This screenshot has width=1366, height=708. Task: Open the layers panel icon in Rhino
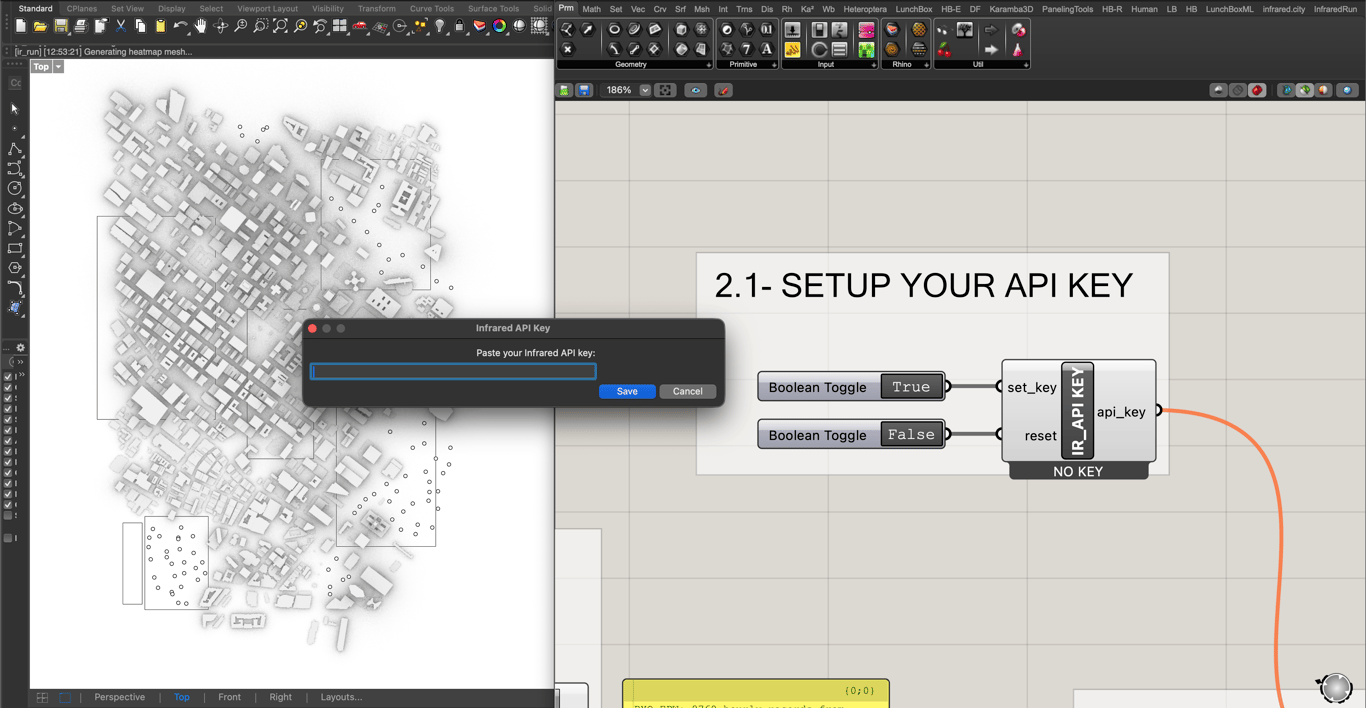pyautogui.click(x=480, y=26)
